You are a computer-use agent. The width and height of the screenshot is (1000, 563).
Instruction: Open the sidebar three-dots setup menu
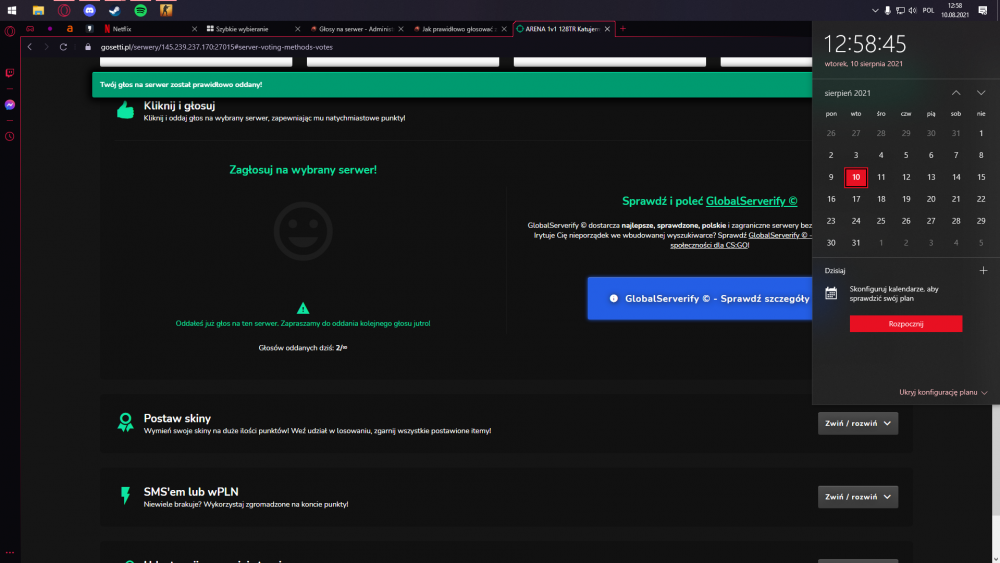10,553
